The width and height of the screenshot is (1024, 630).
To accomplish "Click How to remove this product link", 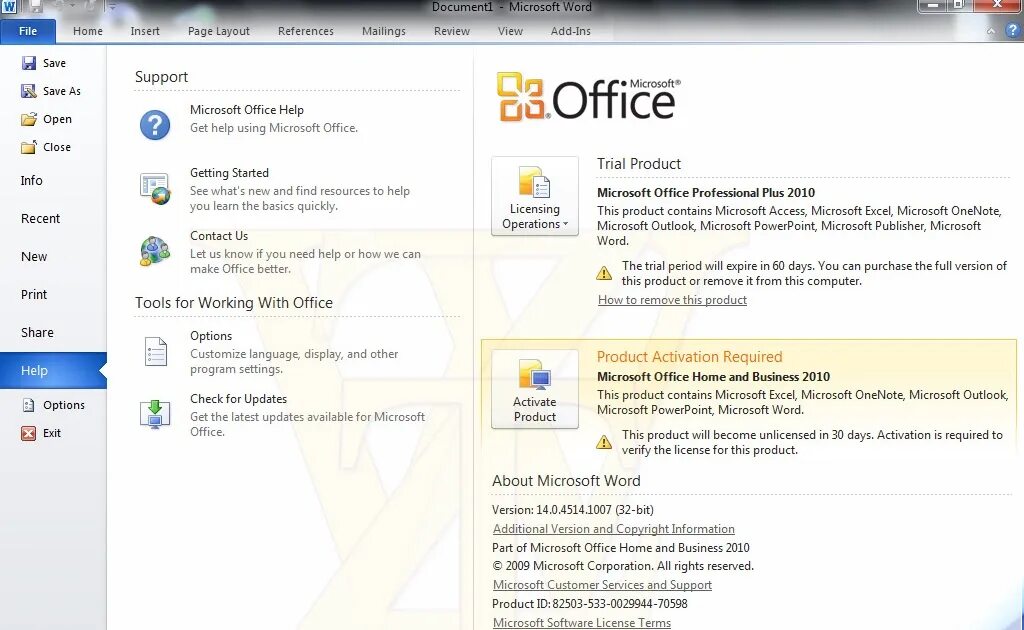I will coord(672,300).
